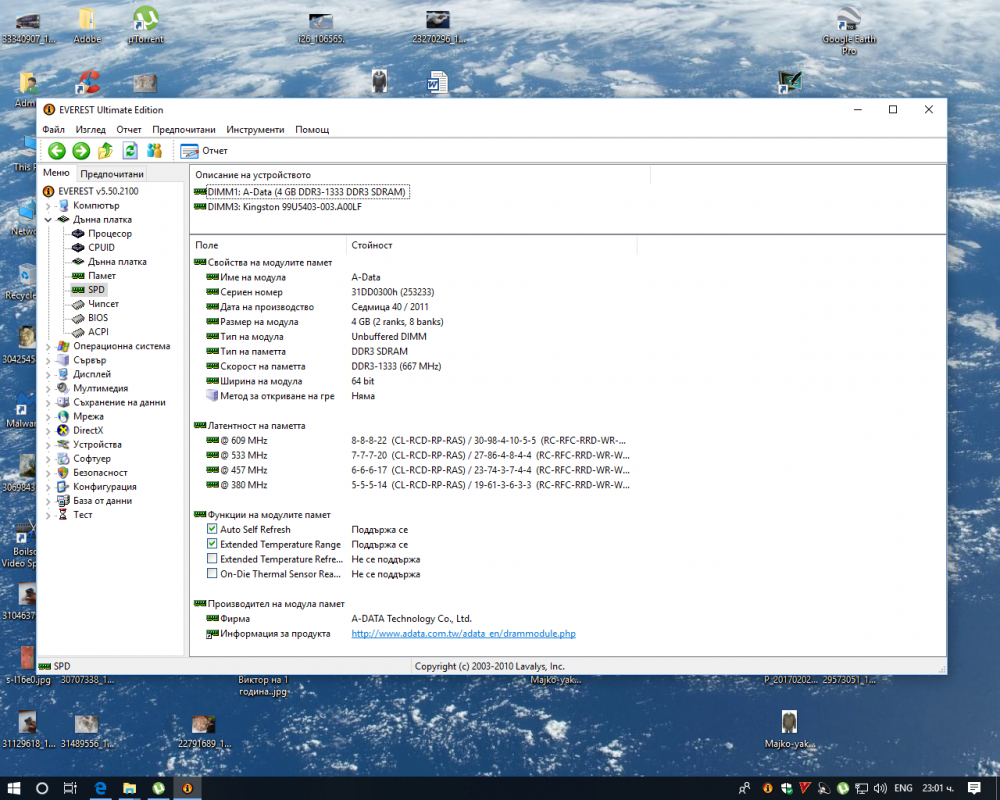Open the Windows Start button

tap(13, 788)
